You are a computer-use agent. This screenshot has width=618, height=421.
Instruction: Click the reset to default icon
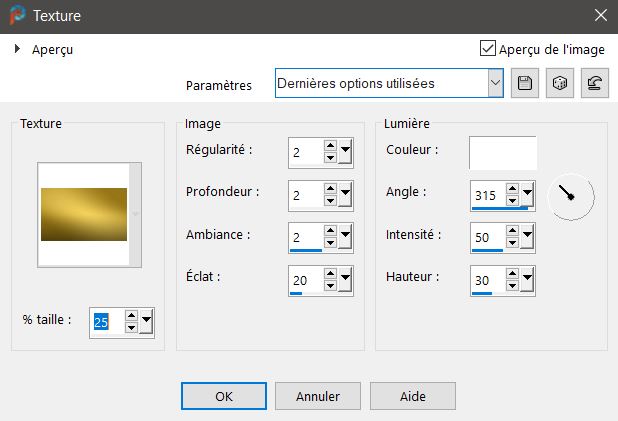[596, 84]
